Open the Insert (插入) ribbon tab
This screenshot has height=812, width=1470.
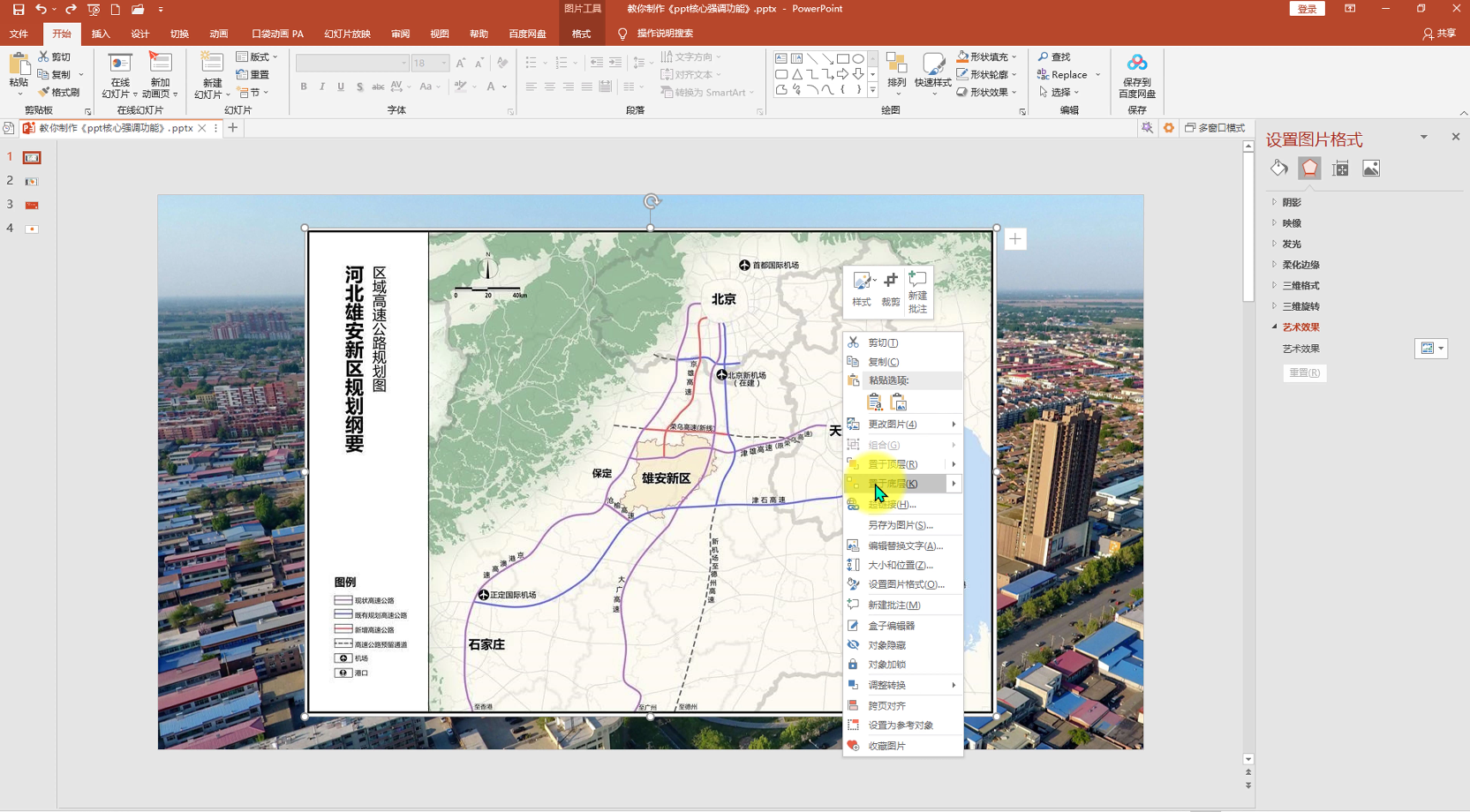pos(101,34)
